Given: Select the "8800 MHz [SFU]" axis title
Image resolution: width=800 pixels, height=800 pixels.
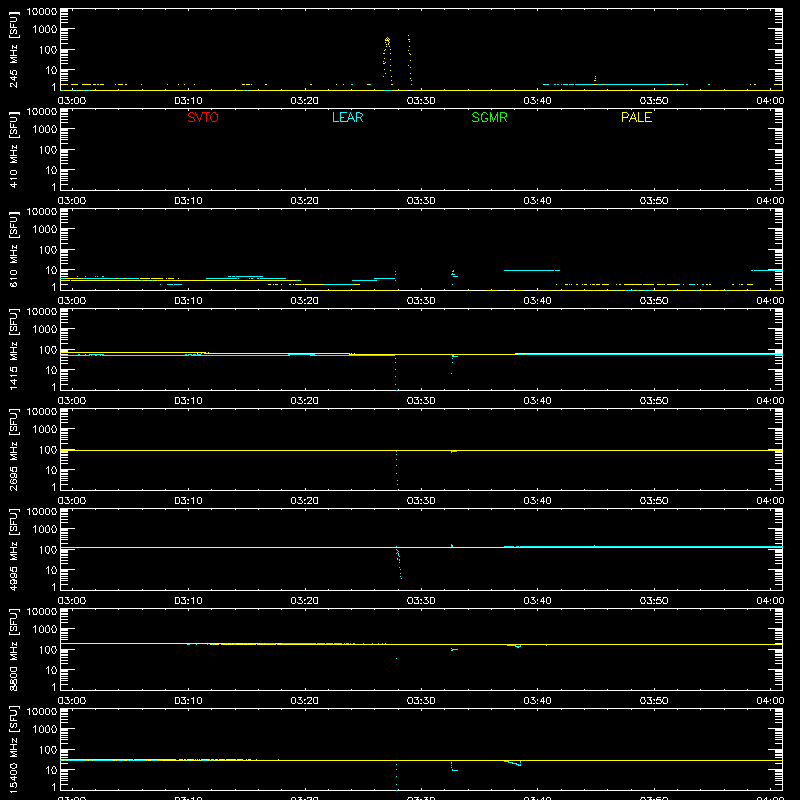Looking at the screenshot, I should tap(13, 649).
